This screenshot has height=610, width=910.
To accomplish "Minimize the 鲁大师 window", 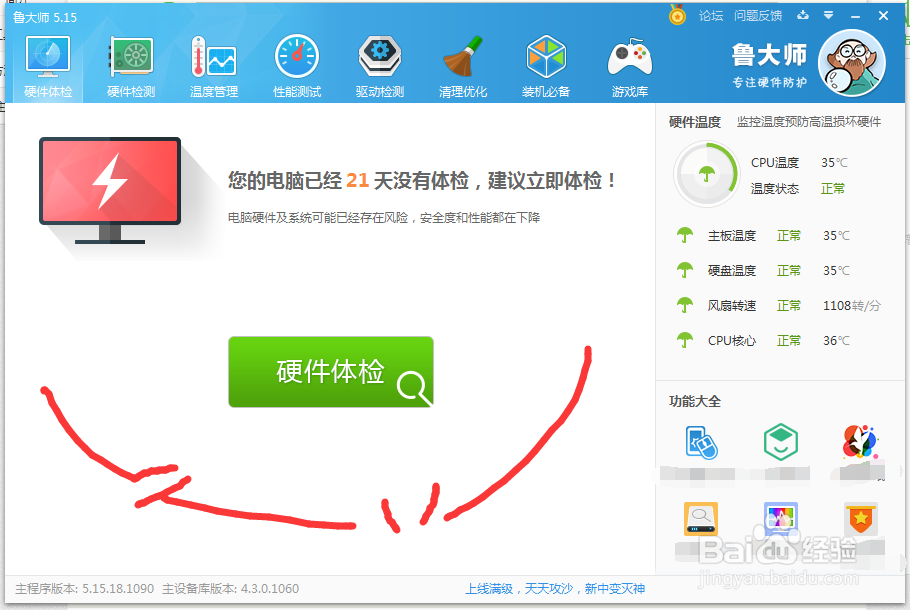I will point(855,16).
